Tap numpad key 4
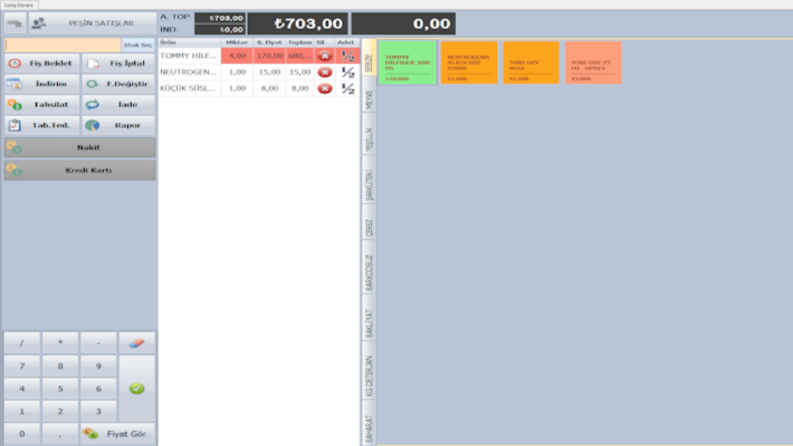Screen dimensions: 793x446 coord(22,388)
